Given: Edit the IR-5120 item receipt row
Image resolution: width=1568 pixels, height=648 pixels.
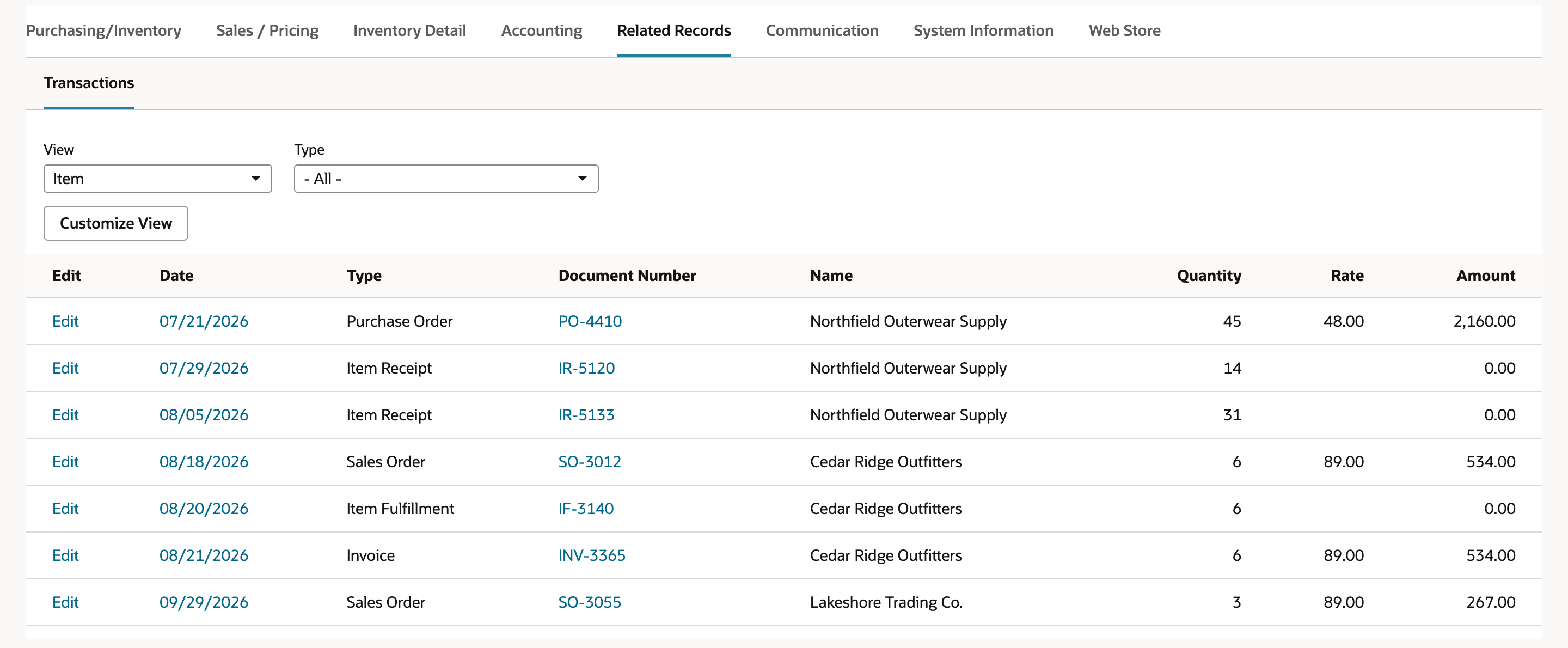Looking at the screenshot, I should (65, 368).
